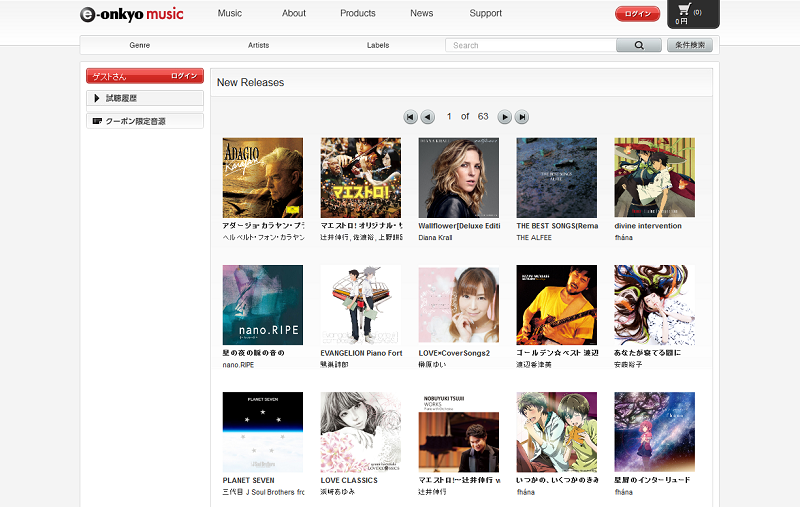Open the Nobuyuki Tsujii Works album cover
Viewport: 800px width, 507px height.
point(459,432)
